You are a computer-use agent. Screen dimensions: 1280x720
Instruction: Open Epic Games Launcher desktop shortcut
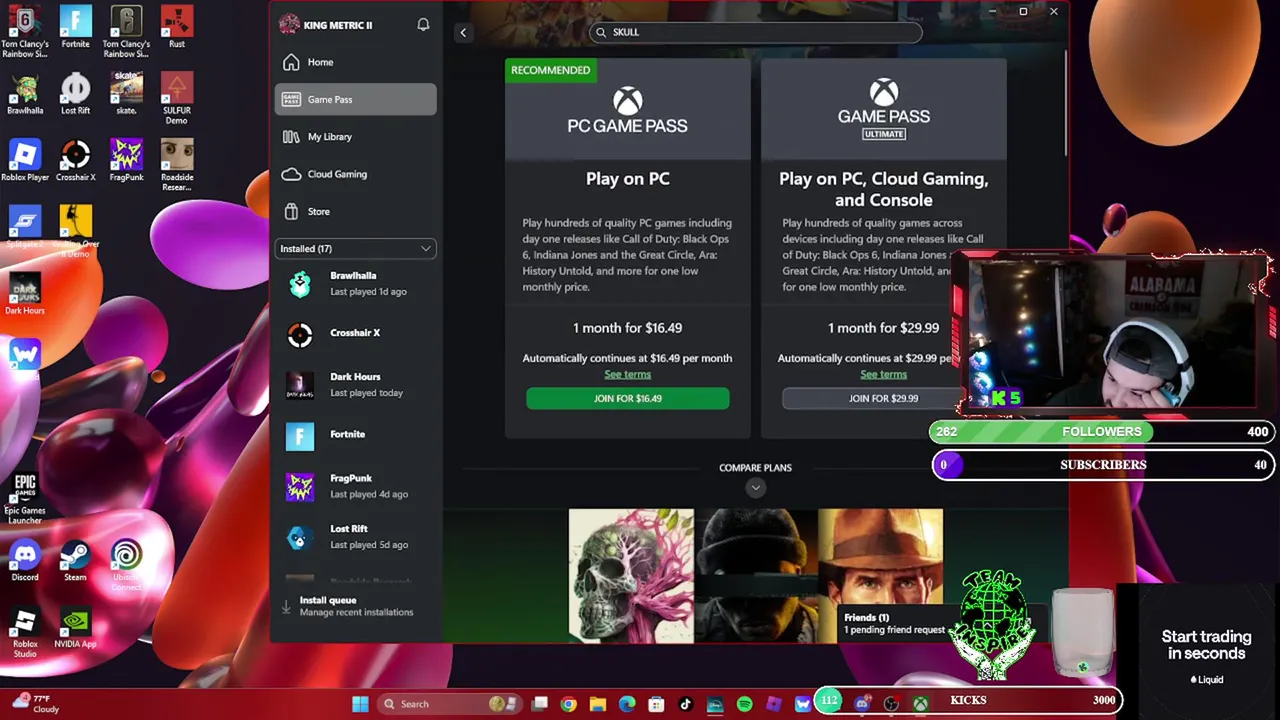[x=25, y=497]
